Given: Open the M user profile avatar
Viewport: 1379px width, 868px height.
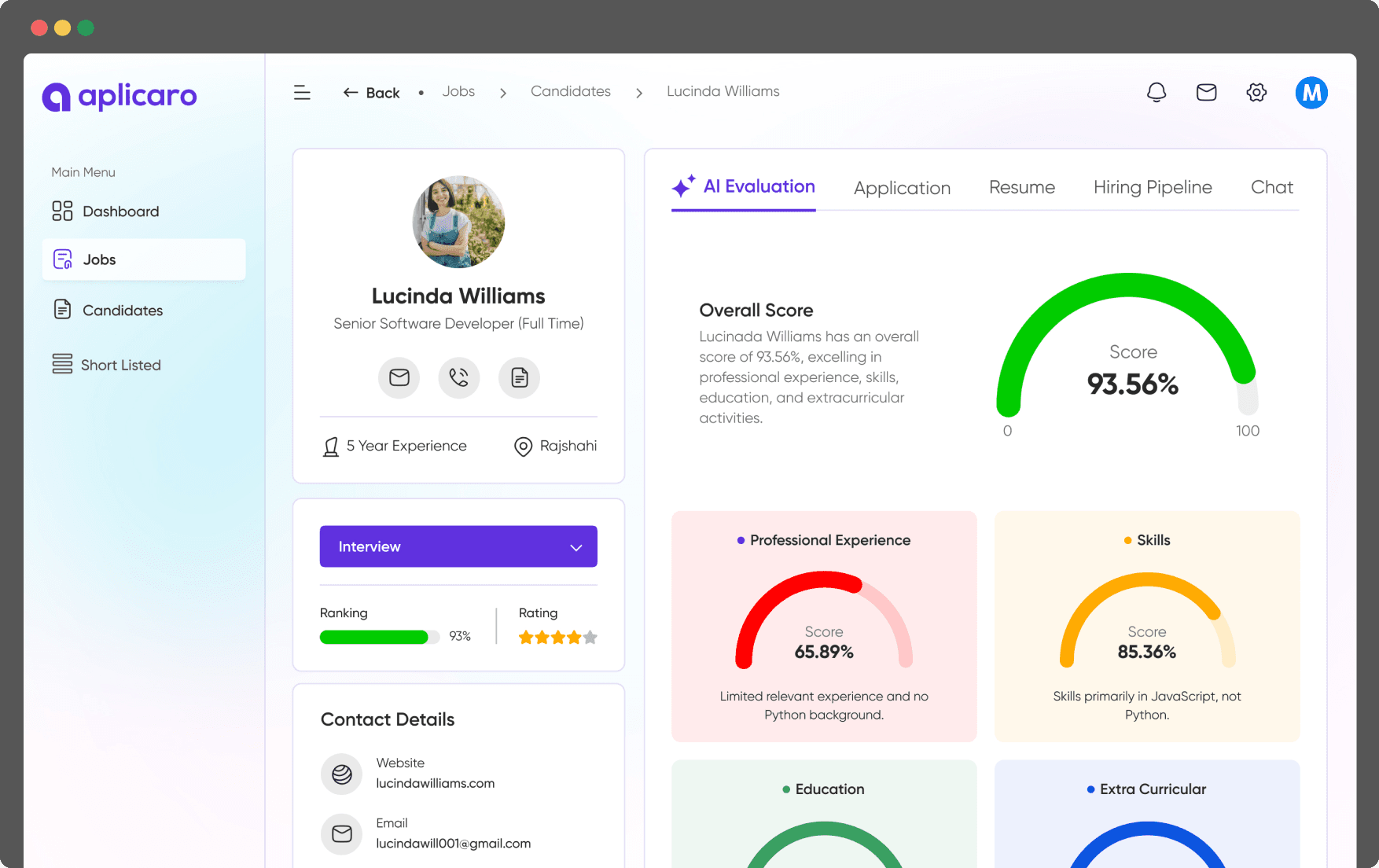Looking at the screenshot, I should (x=1311, y=93).
